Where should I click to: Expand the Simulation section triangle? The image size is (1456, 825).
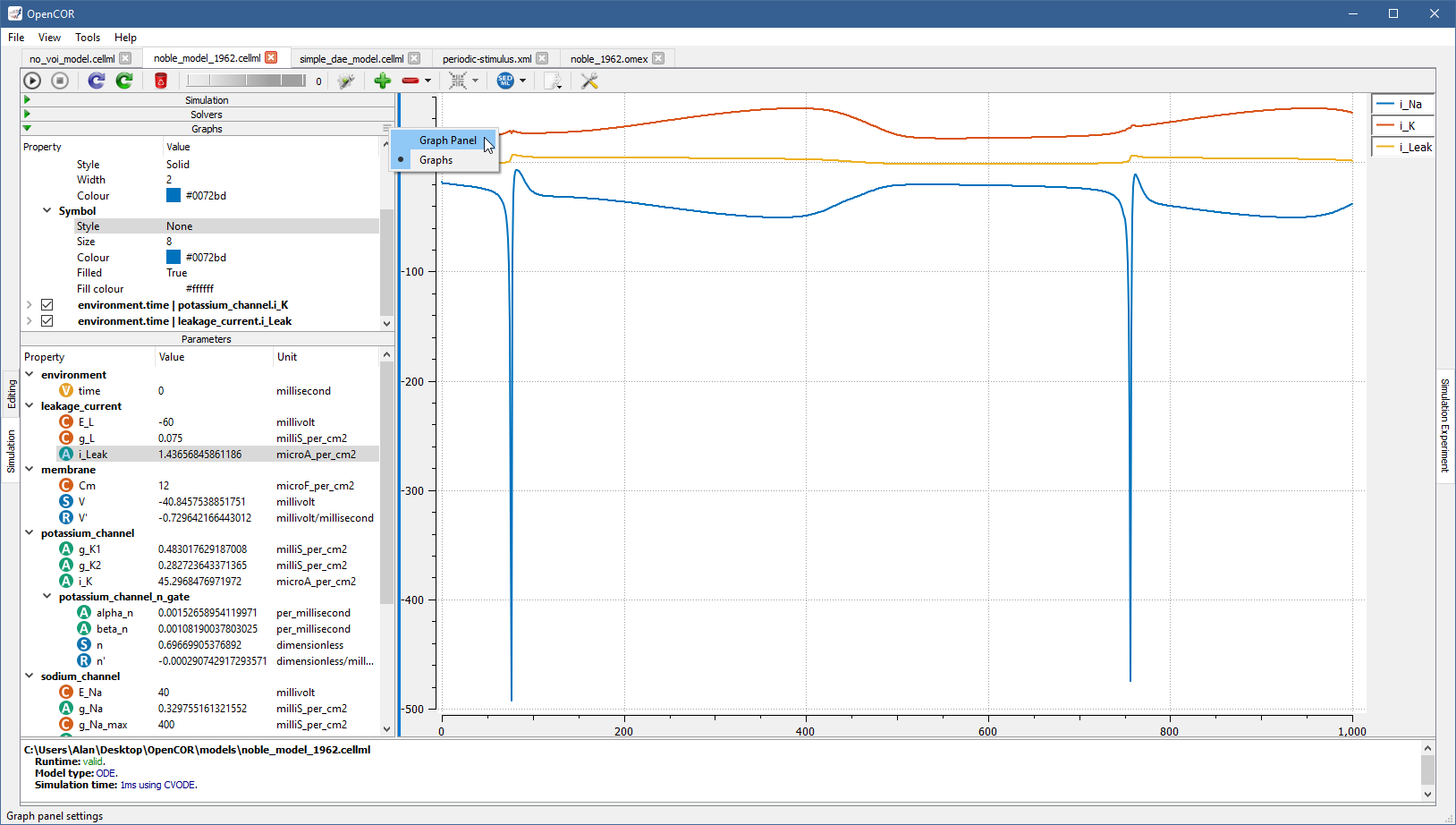pos(27,100)
